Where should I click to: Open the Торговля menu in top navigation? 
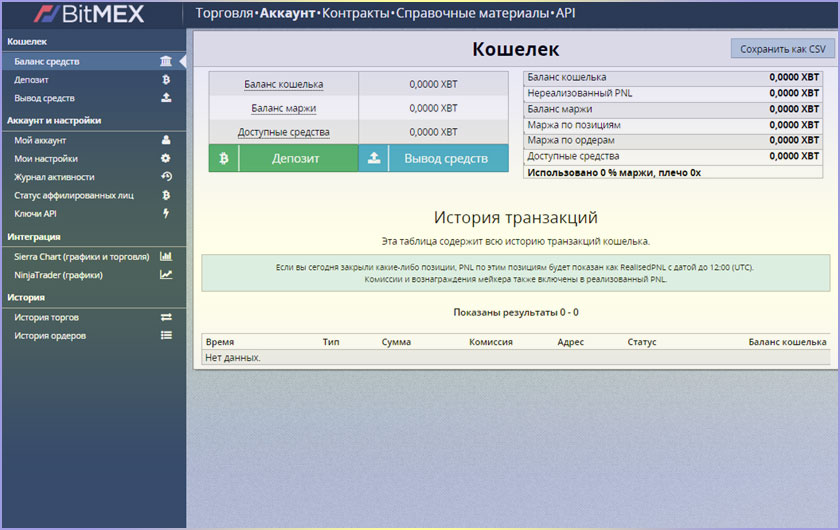[224, 14]
